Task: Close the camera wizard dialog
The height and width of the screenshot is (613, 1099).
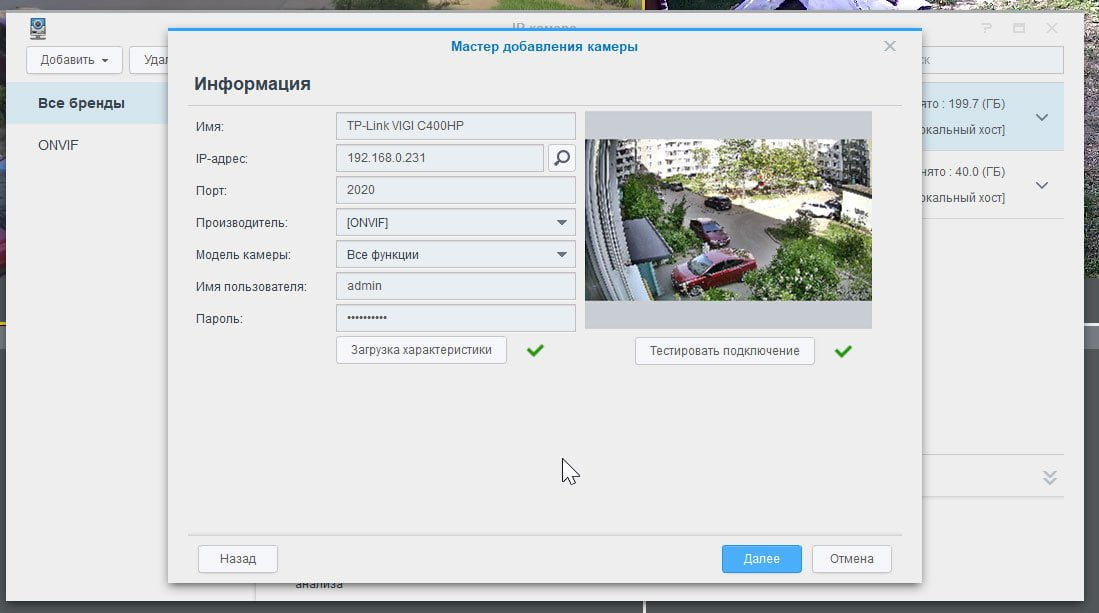Action: point(889,46)
